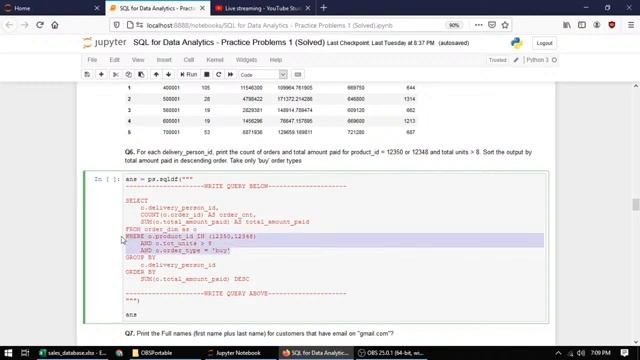
Task: Switch to the Live streaming YouTube Studio tab
Action: pos(263,8)
